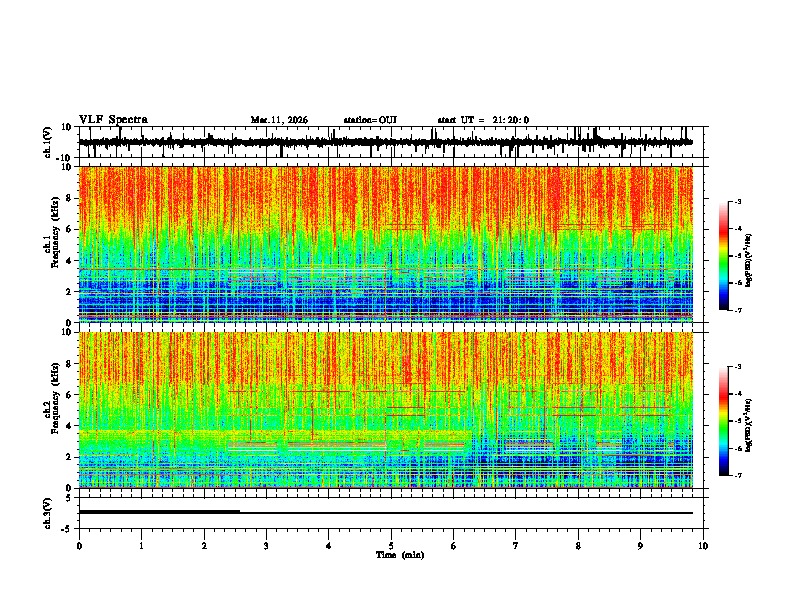Click the time axis tick label "1"

[141, 546]
